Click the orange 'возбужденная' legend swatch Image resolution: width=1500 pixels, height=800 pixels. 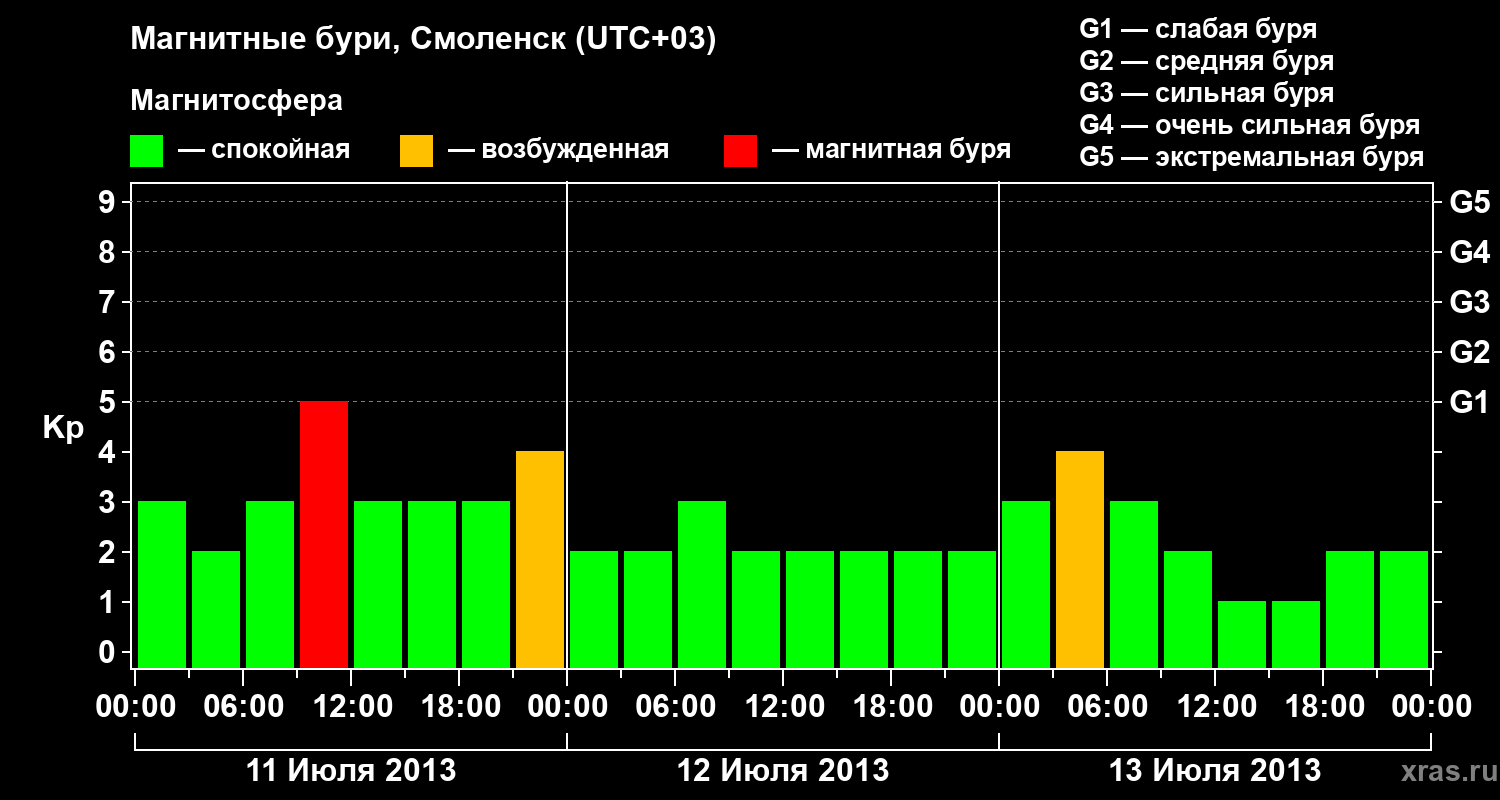pos(417,151)
